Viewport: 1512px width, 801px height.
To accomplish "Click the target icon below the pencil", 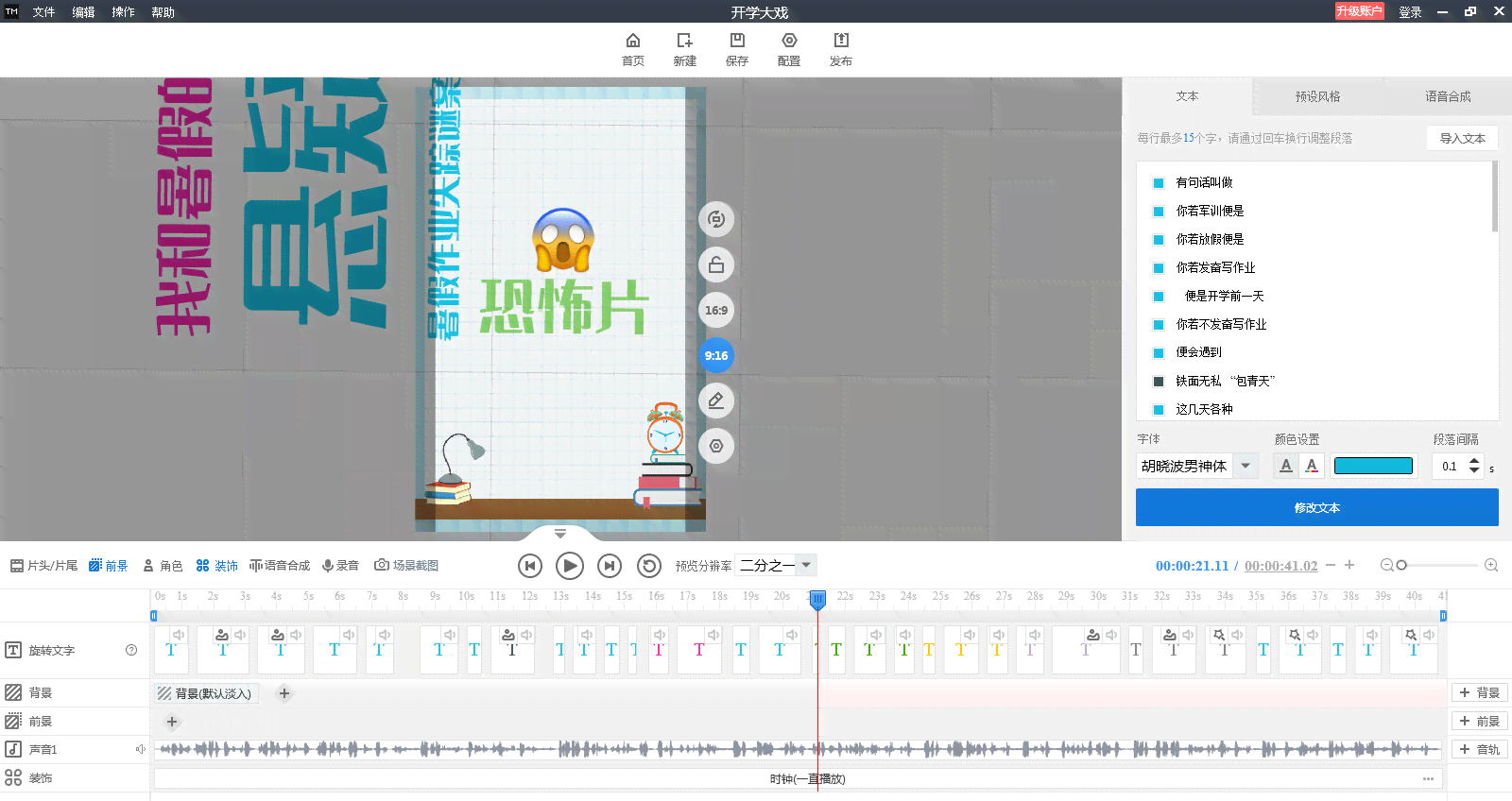I will [716, 446].
